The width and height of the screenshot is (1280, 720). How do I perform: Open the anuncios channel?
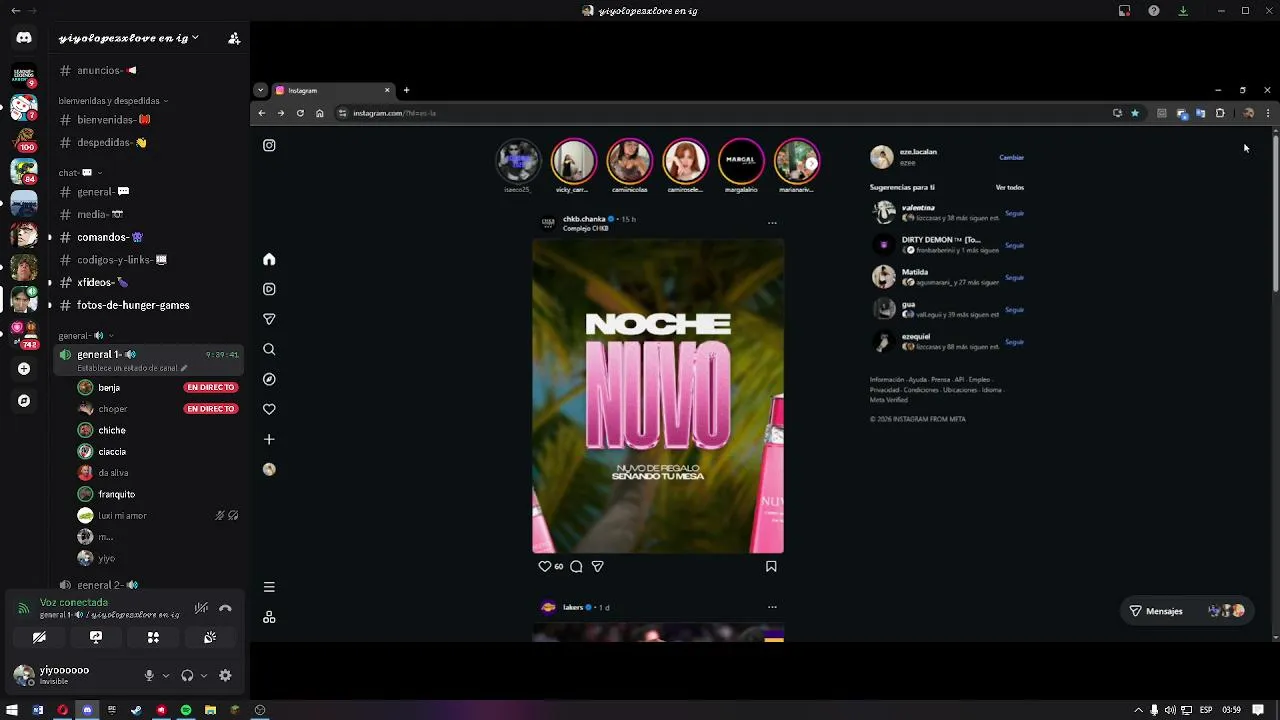(149, 71)
